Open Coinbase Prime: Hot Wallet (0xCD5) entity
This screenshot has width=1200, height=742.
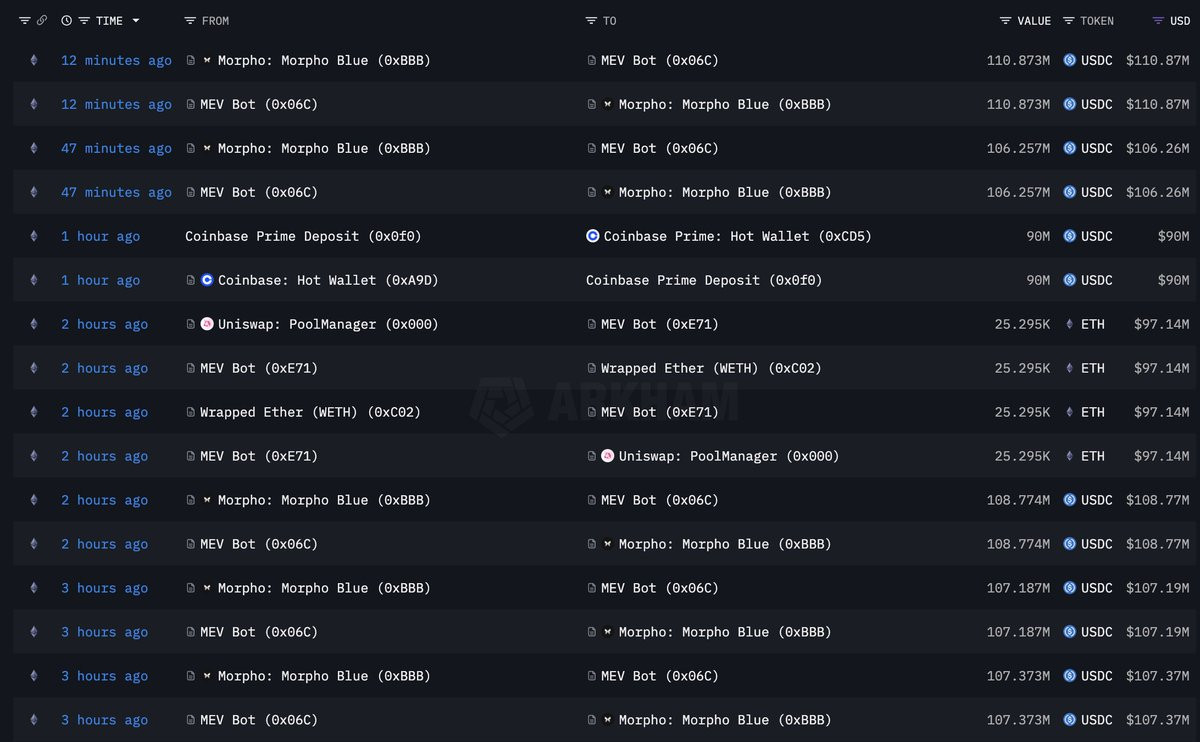737,236
